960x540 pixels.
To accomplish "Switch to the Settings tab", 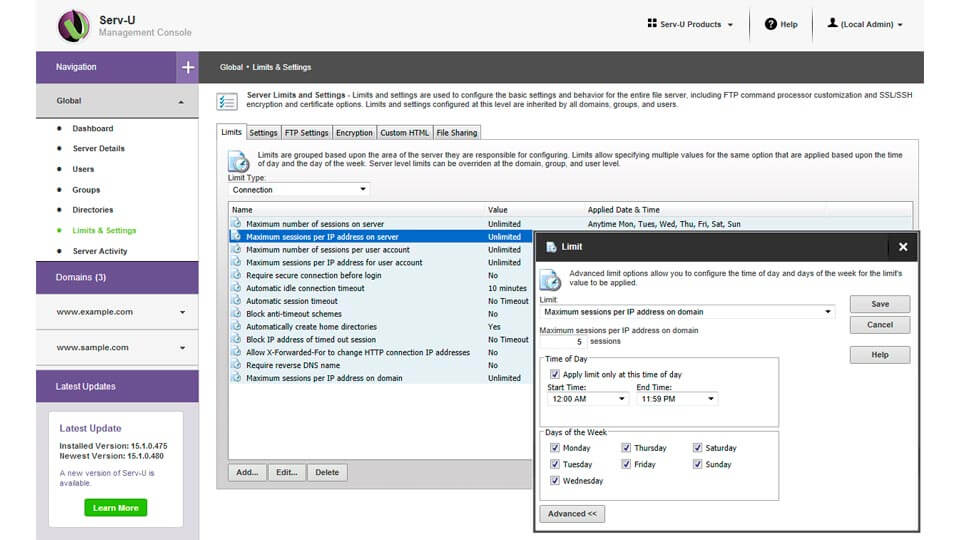I will [x=263, y=132].
